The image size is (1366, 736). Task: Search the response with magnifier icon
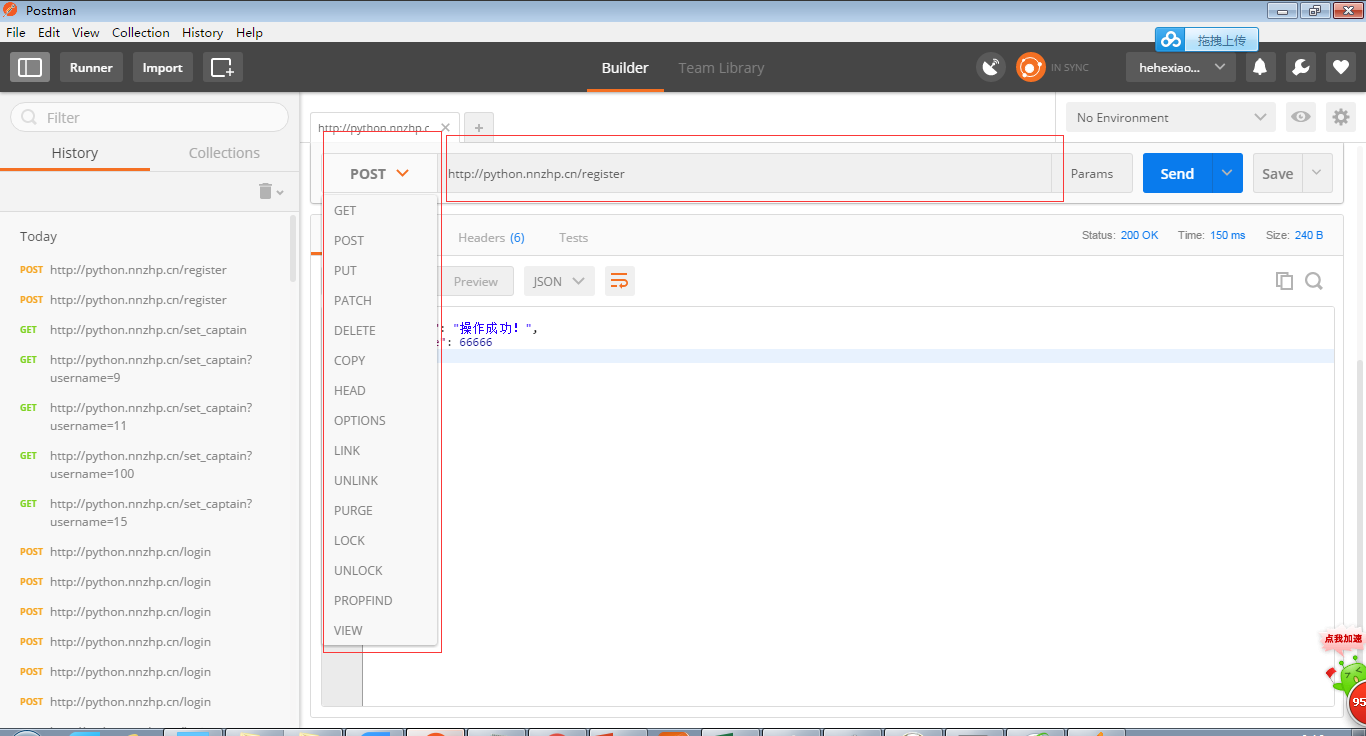[x=1314, y=282]
